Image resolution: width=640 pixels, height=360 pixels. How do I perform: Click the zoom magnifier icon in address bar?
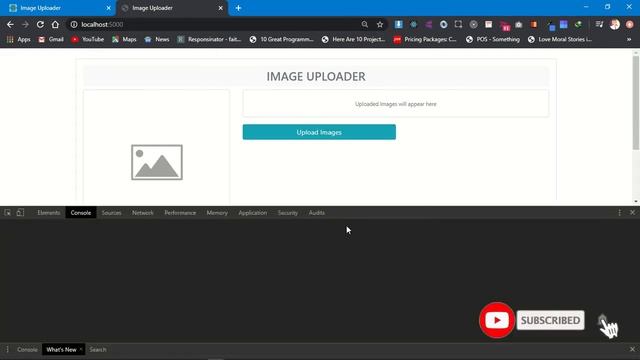364,24
